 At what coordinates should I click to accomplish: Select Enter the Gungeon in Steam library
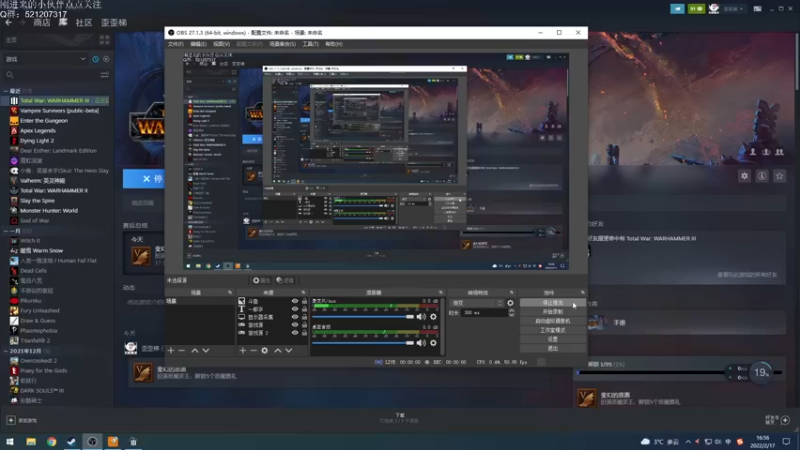(44, 121)
